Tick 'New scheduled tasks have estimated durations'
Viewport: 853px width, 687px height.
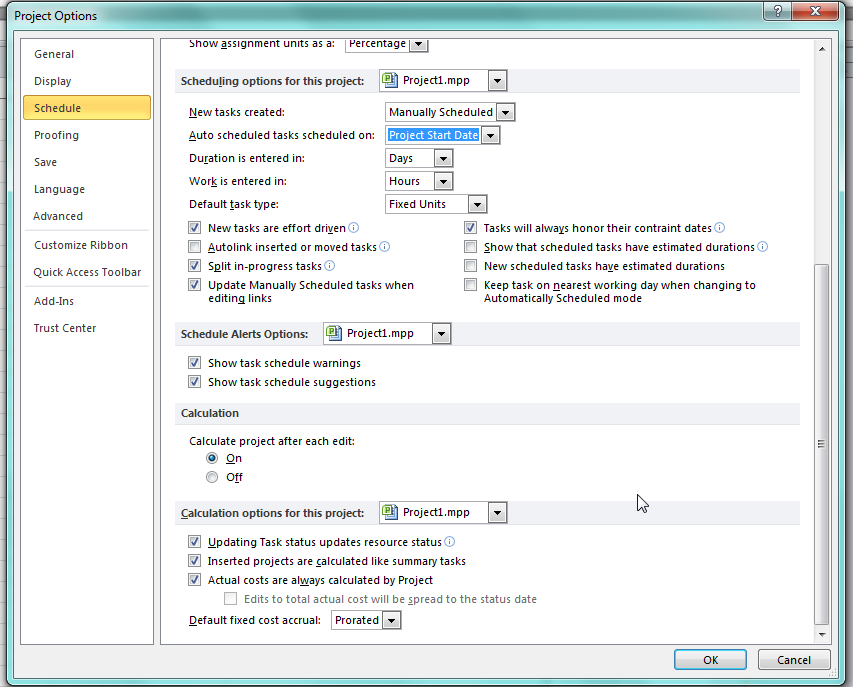click(471, 266)
